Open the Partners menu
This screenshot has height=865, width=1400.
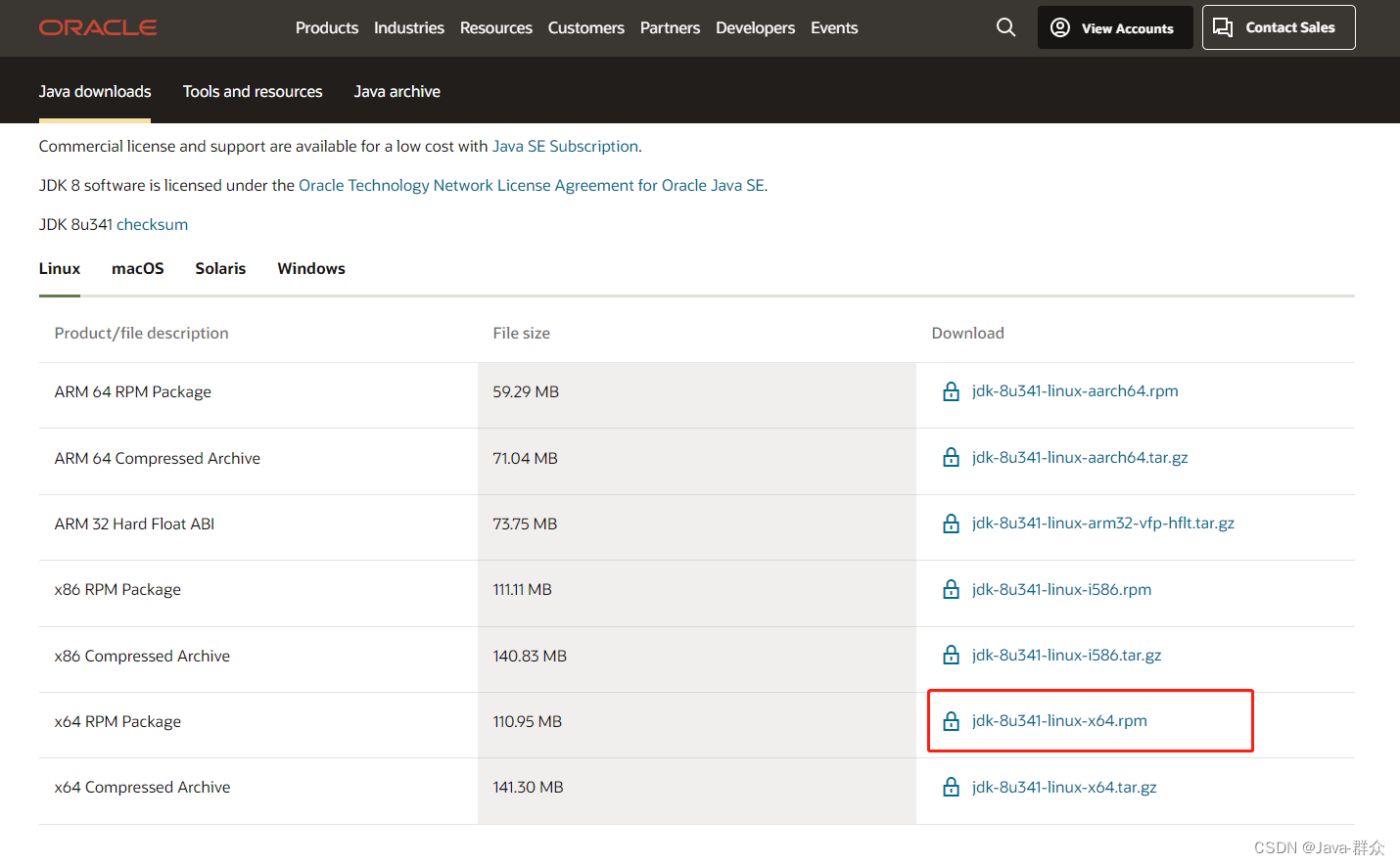pos(671,27)
